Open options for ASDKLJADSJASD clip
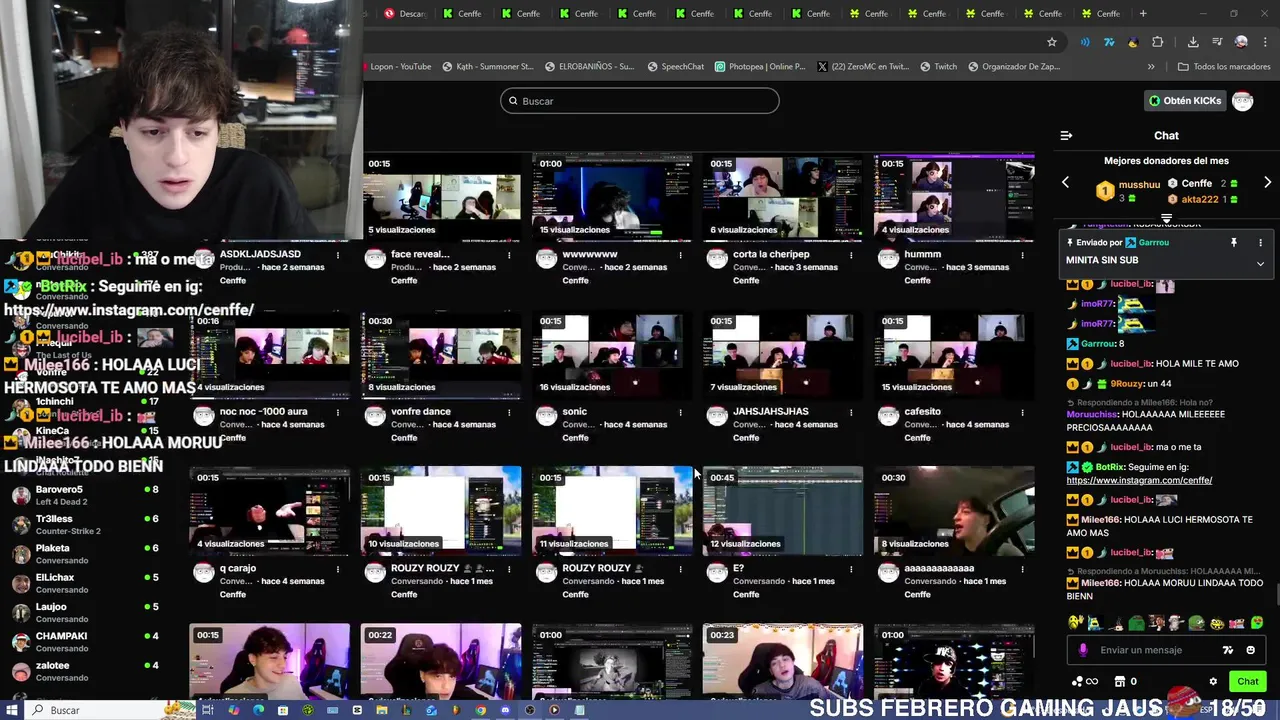 [338, 255]
